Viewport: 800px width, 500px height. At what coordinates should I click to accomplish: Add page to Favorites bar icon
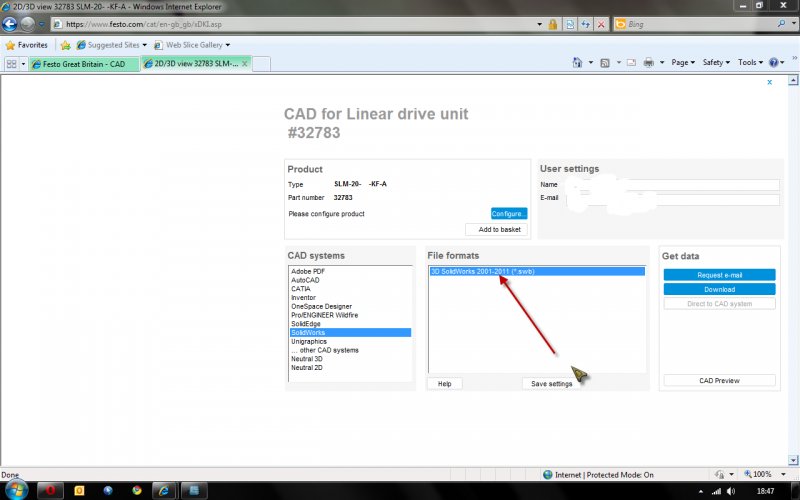click(65, 45)
